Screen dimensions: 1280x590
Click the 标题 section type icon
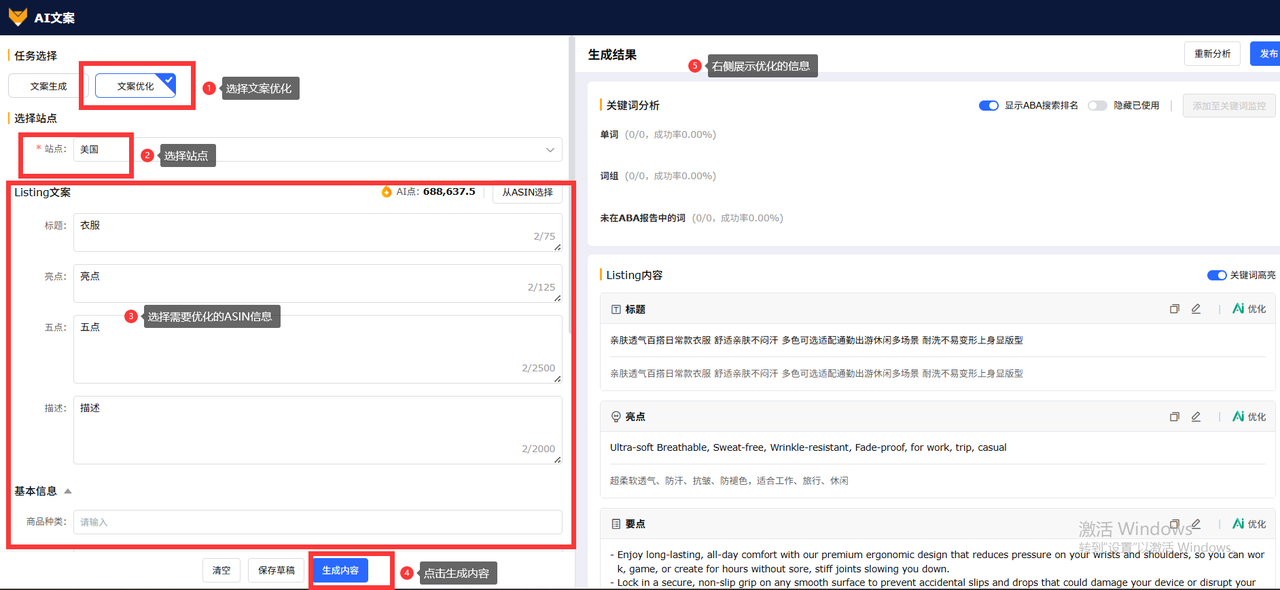pyautogui.click(x=616, y=310)
